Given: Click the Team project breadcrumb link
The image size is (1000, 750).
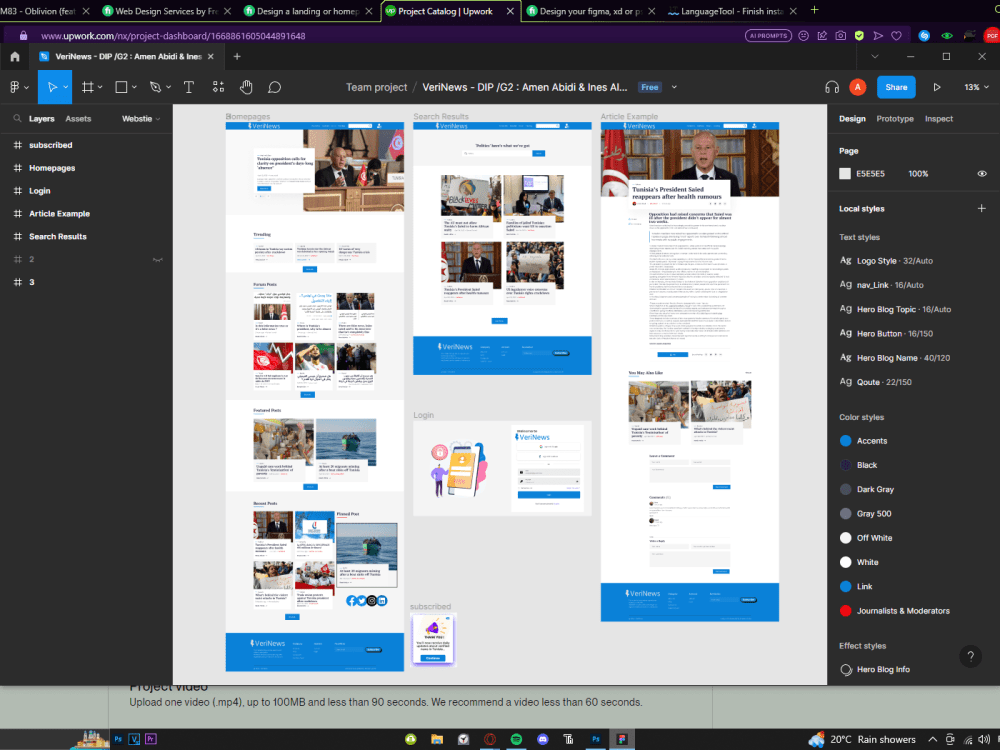Looking at the screenshot, I should point(376,87).
